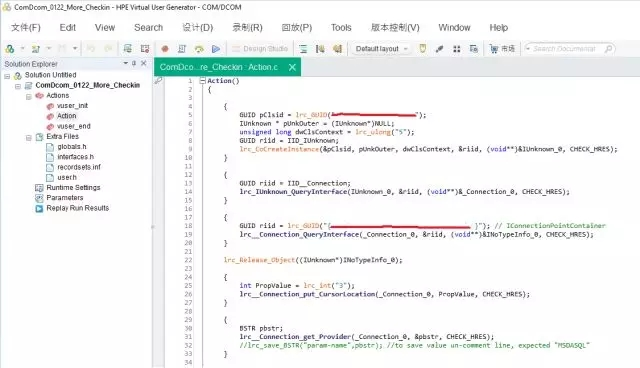Click the recording options toolbar icon
640x368 pixels.
(x=144, y=49)
